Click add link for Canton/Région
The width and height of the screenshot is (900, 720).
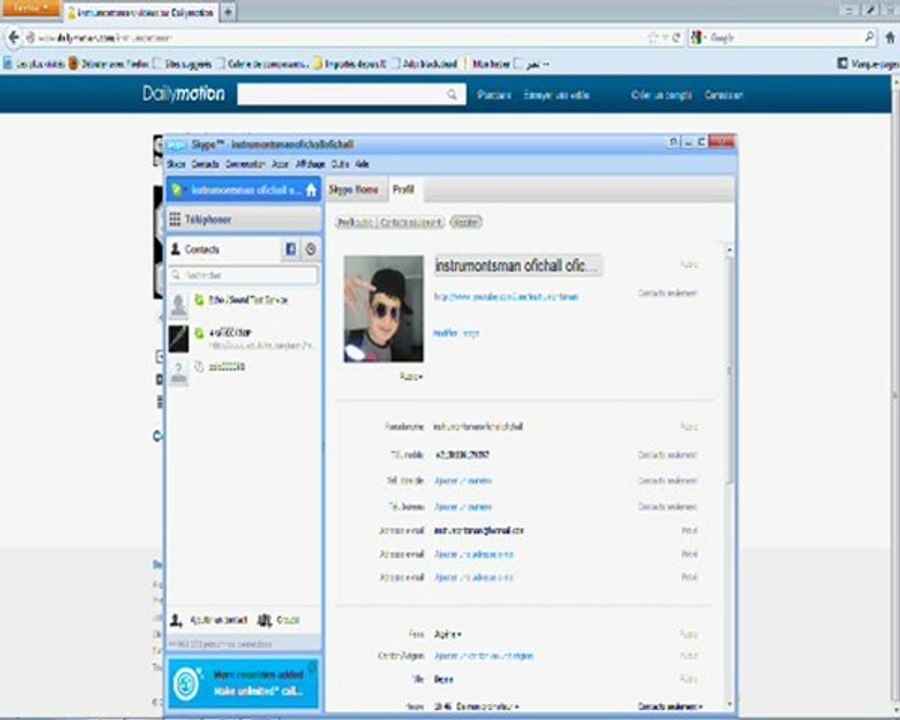point(484,656)
